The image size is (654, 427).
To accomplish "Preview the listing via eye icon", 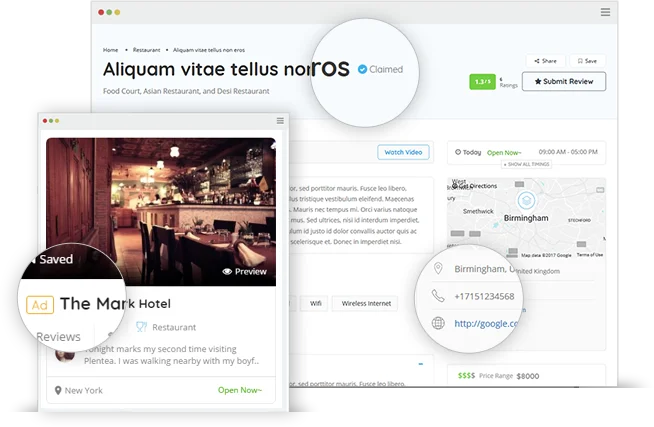I will [x=244, y=271].
